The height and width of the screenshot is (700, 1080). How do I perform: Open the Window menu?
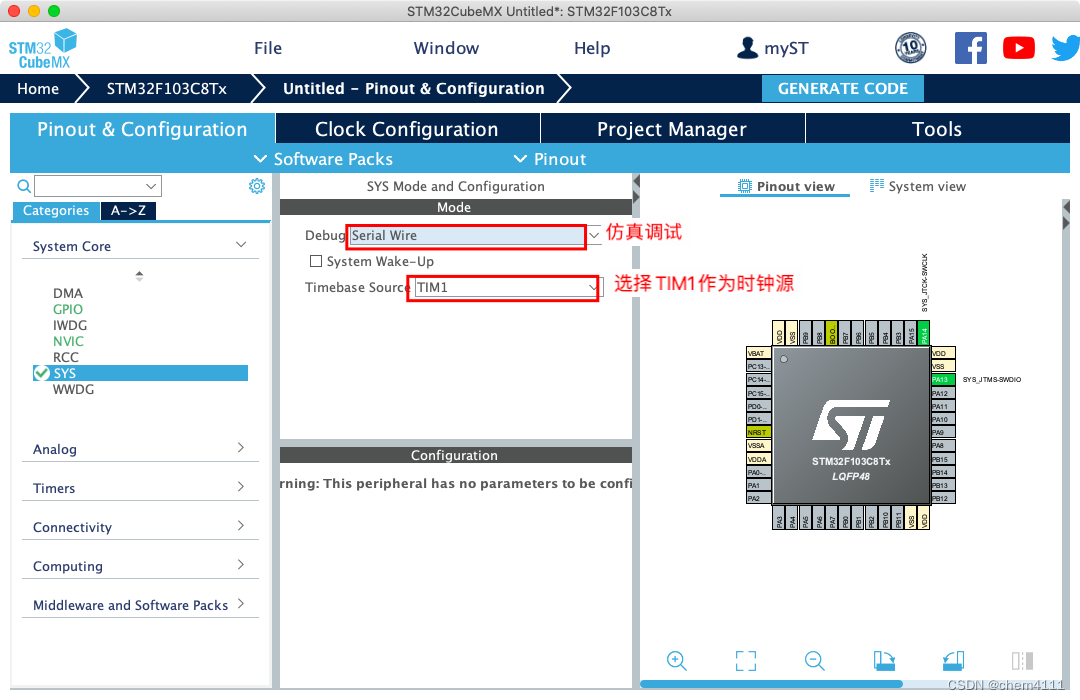point(446,47)
